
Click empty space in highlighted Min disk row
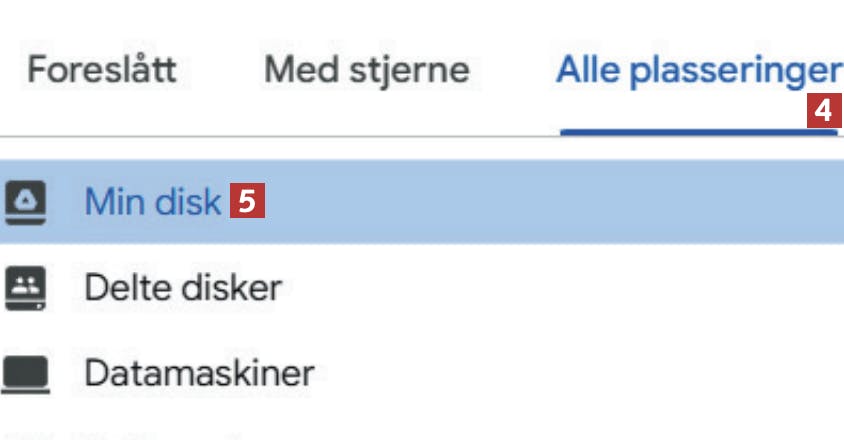click(x=550, y=203)
